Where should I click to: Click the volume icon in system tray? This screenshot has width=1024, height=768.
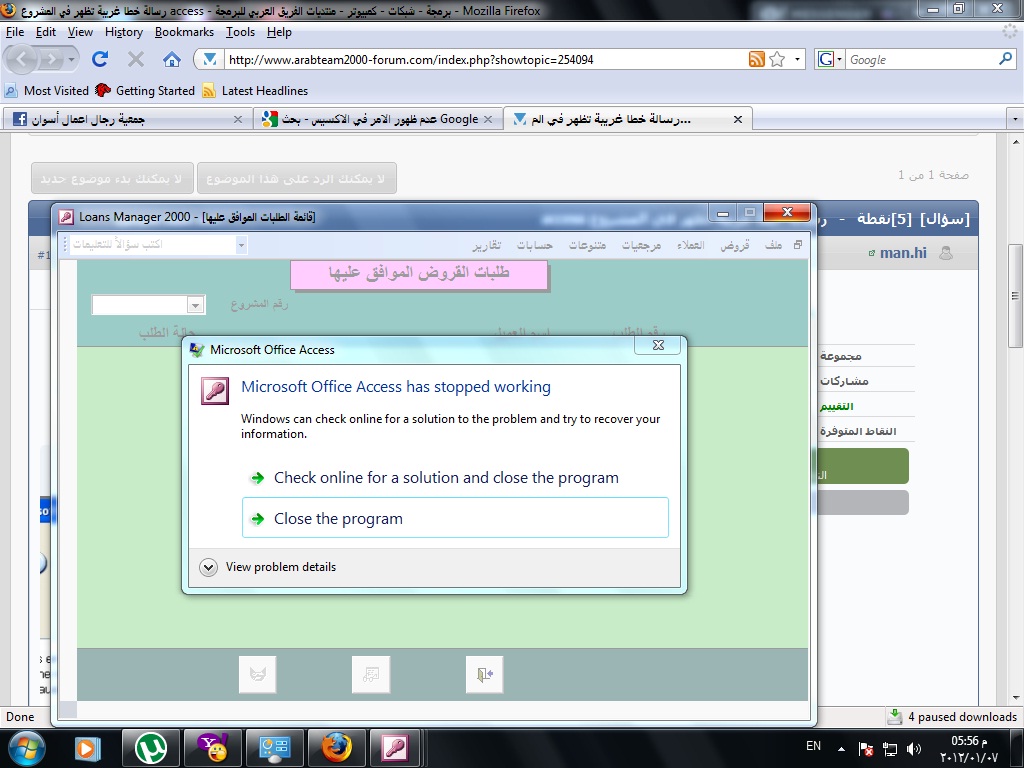coord(914,749)
